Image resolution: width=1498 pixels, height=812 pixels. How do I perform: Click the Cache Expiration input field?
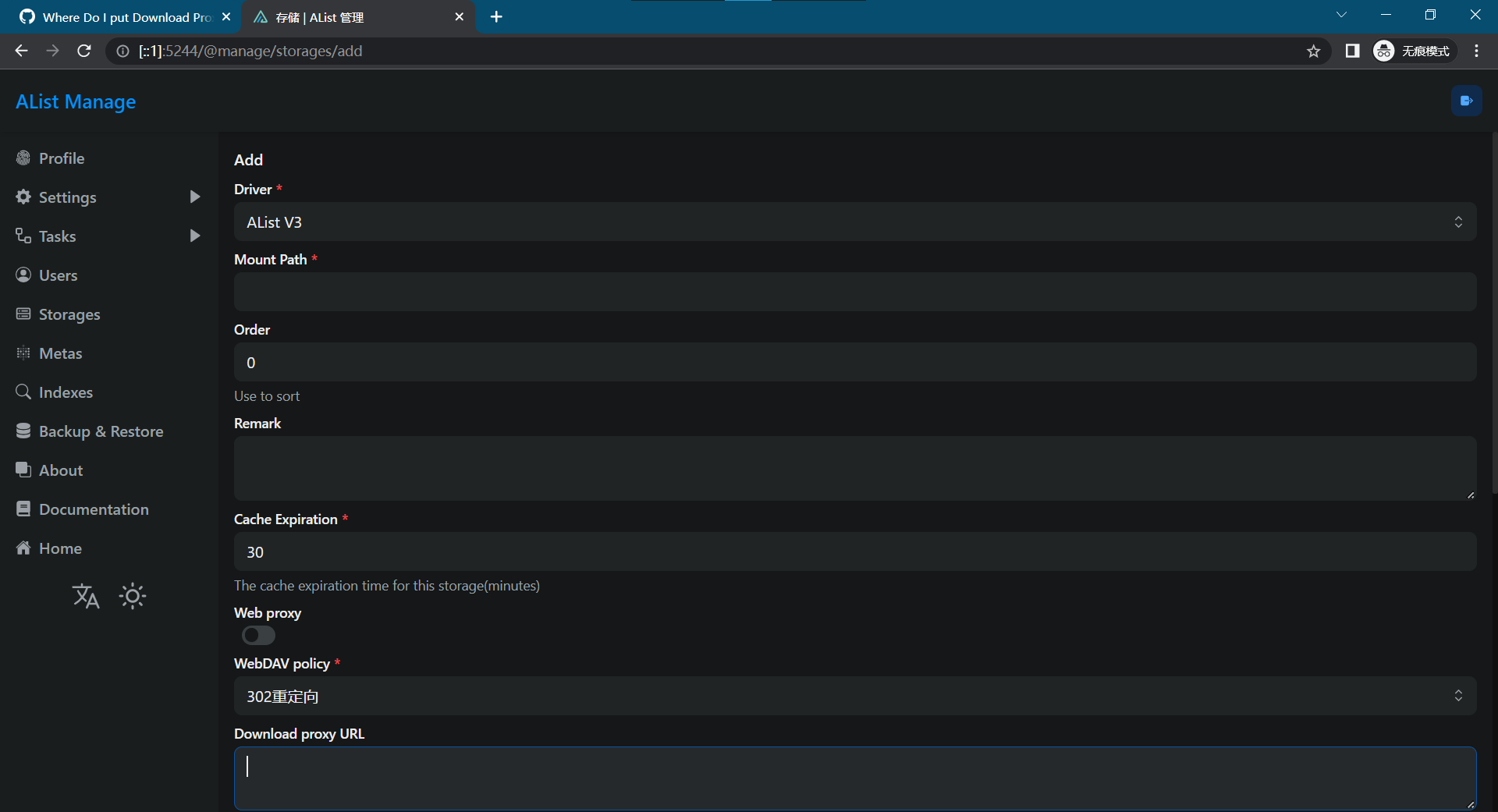(x=855, y=551)
